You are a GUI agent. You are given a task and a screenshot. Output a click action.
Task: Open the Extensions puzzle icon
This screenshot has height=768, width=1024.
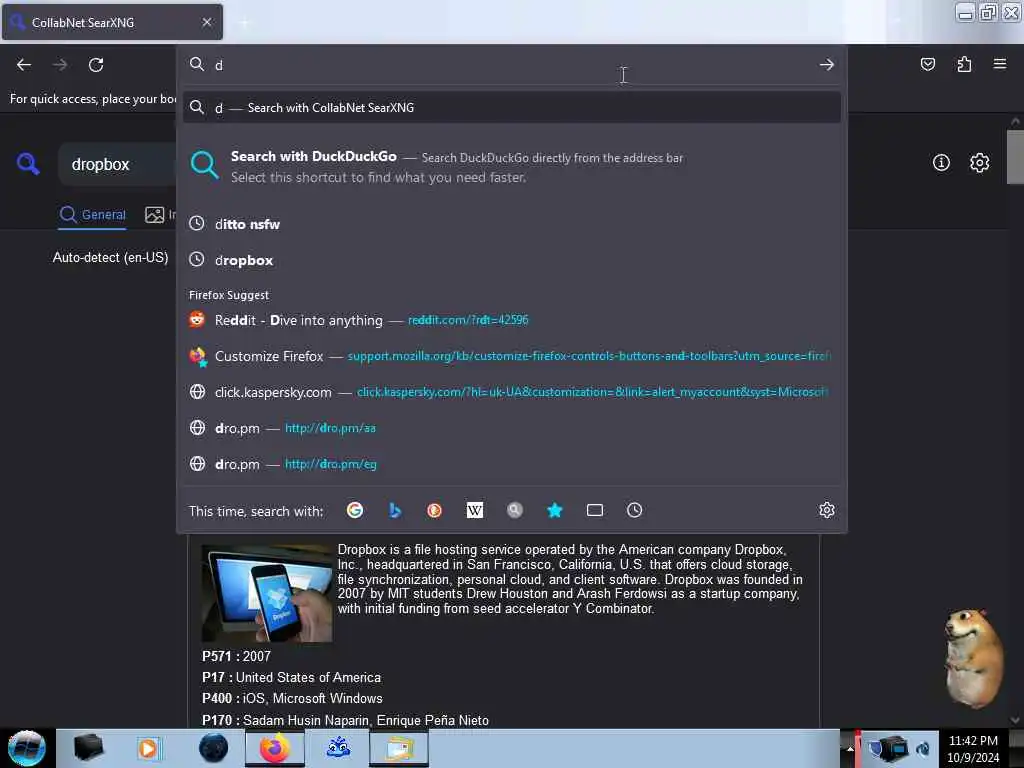point(964,64)
